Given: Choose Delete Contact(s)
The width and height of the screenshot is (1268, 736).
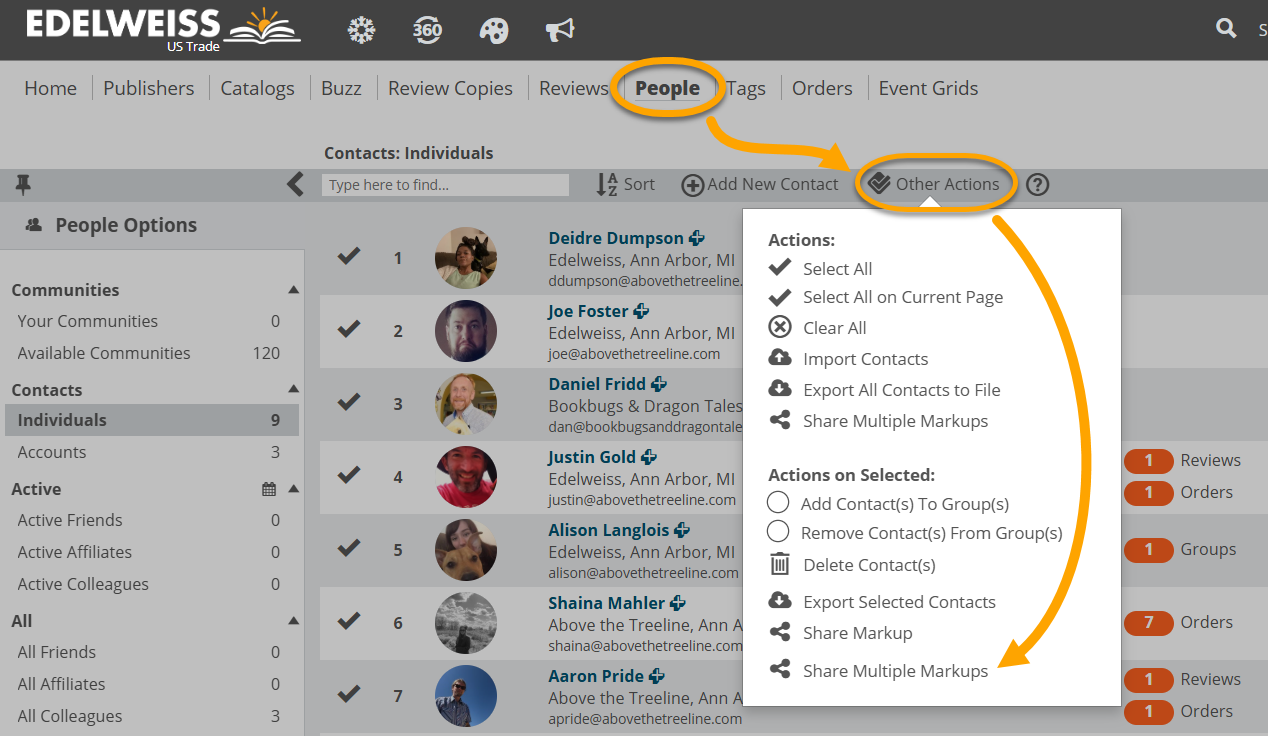Looking at the screenshot, I should click(852, 565).
